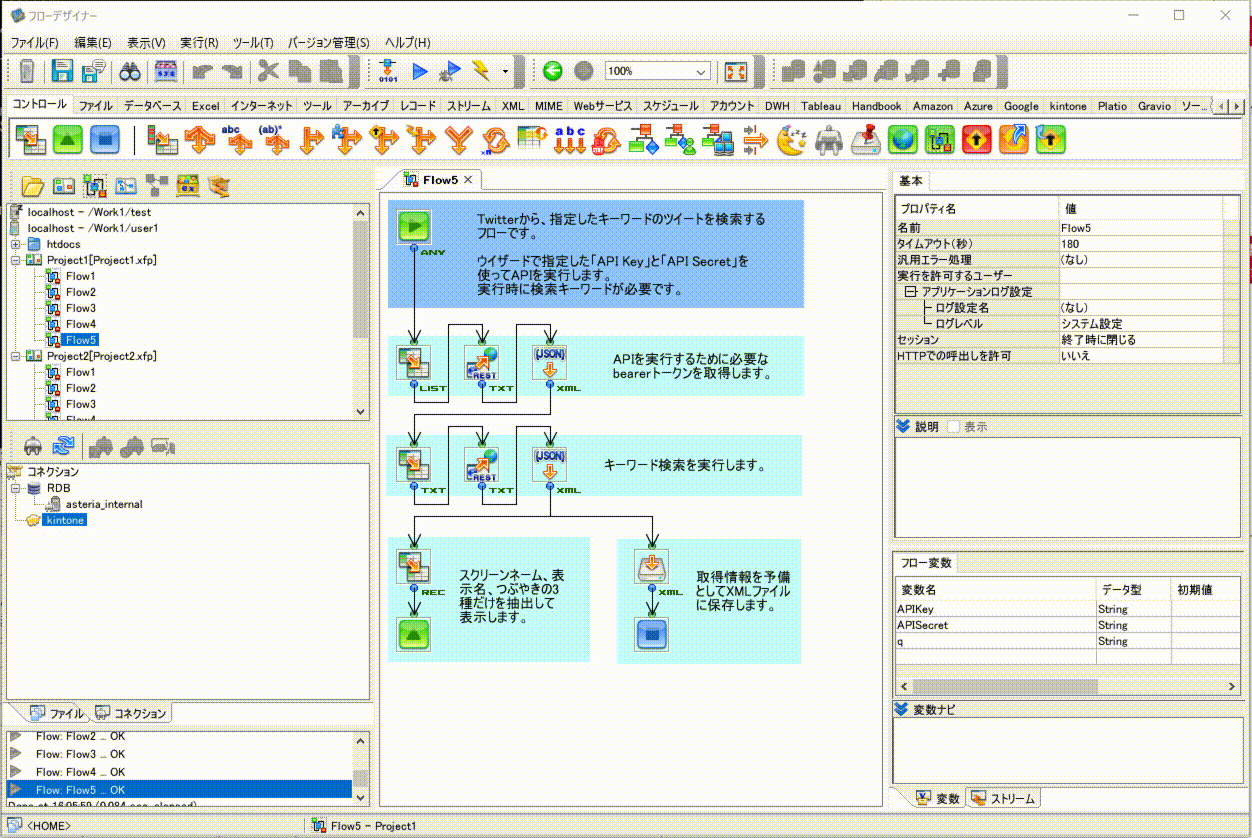Collapse the RDB connection node

click(16, 488)
